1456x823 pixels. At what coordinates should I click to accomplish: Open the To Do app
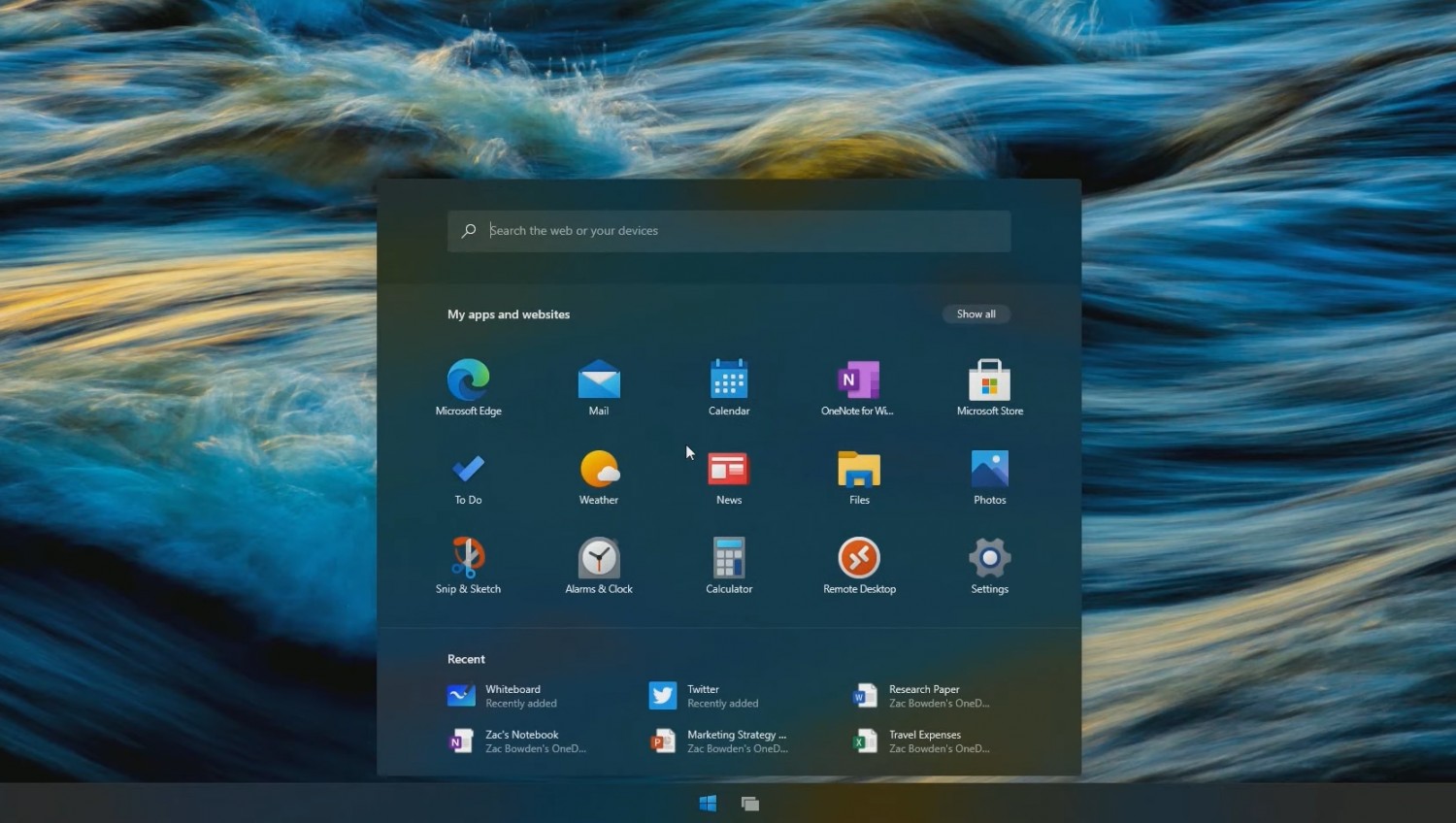tap(468, 477)
